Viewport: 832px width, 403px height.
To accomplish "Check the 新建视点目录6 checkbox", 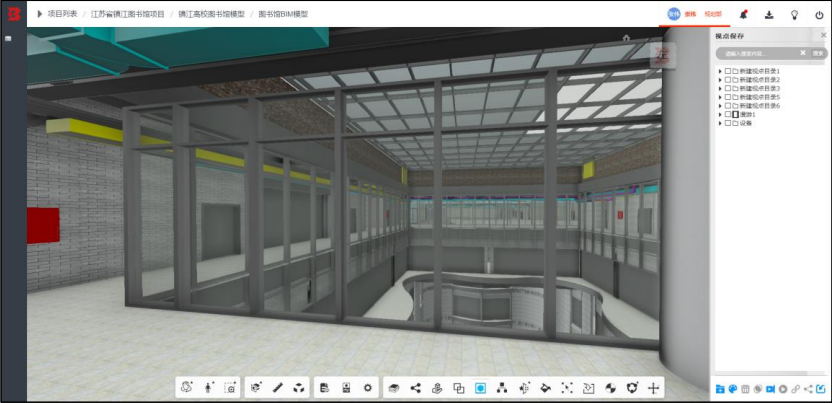I will [728, 106].
